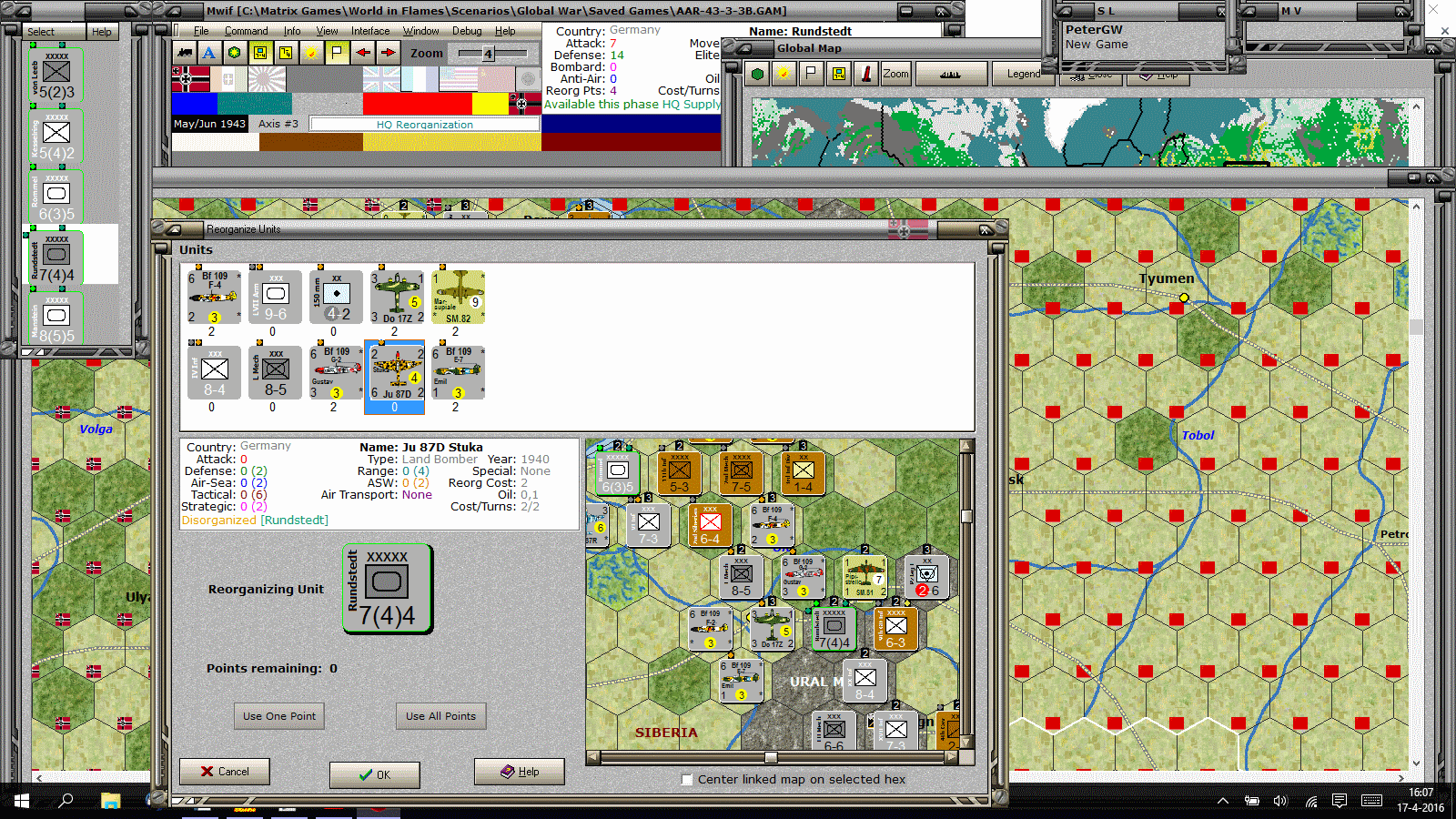Image resolution: width=1456 pixels, height=819 pixels.
Task: Click the sun weather icon in Global Map
Action: point(783,74)
